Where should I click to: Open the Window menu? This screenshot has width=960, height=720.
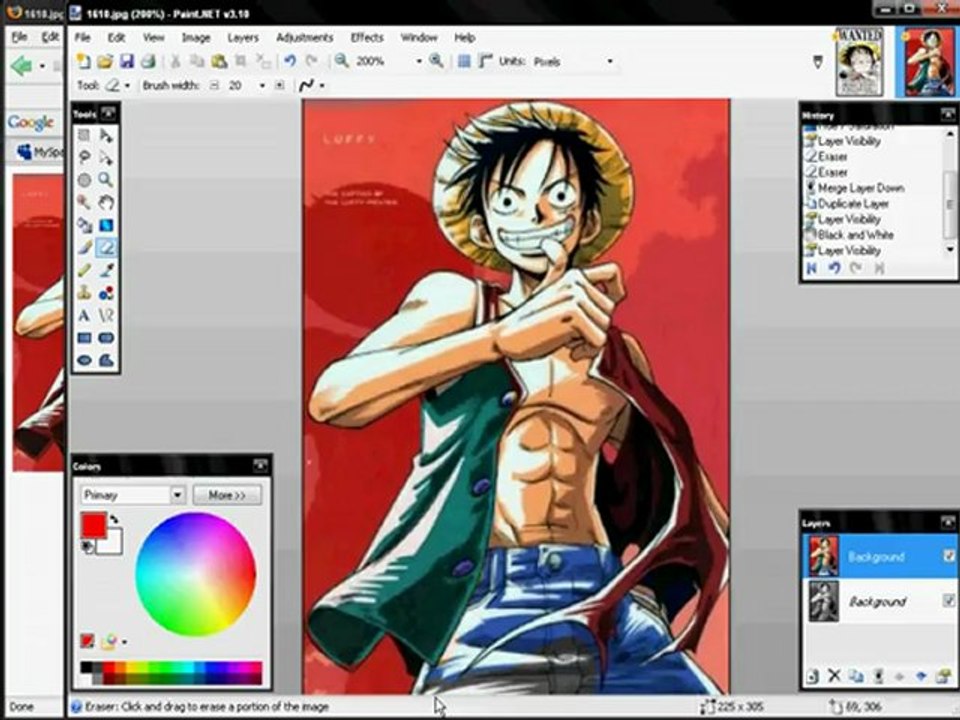(x=419, y=37)
